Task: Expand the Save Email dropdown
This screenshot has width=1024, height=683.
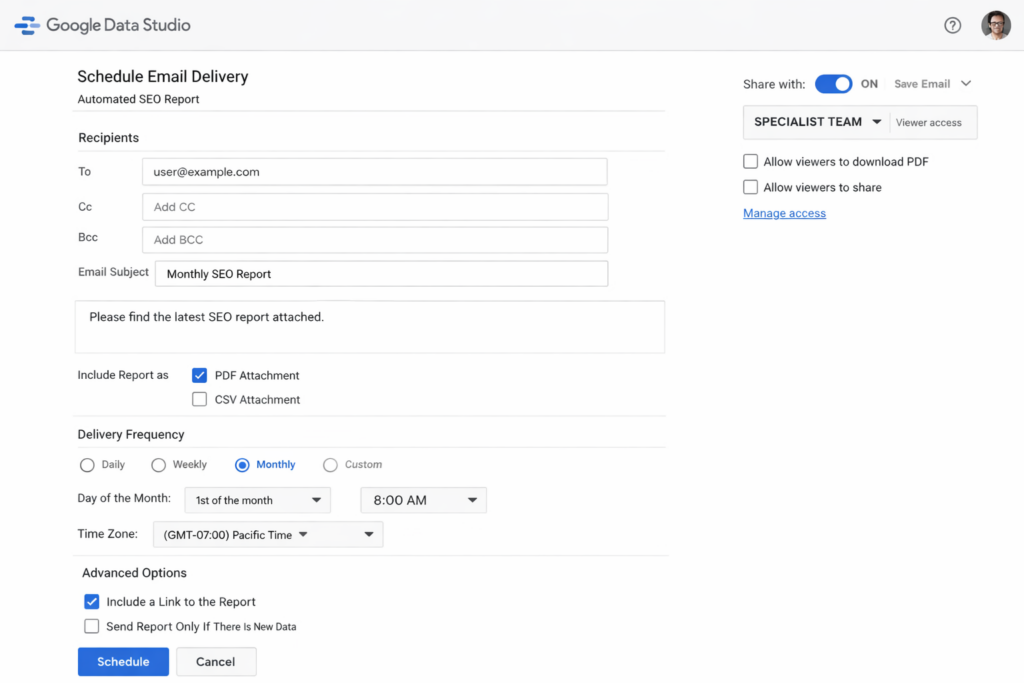Action: [932, 84]
